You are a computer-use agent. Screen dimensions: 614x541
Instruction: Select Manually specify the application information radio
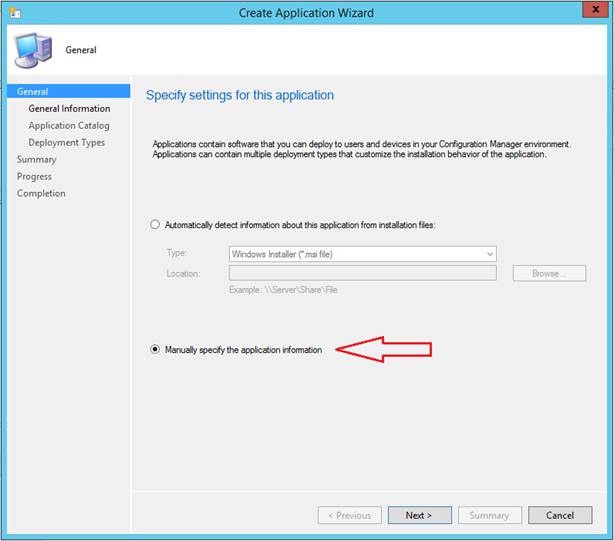tap(155, 349)
